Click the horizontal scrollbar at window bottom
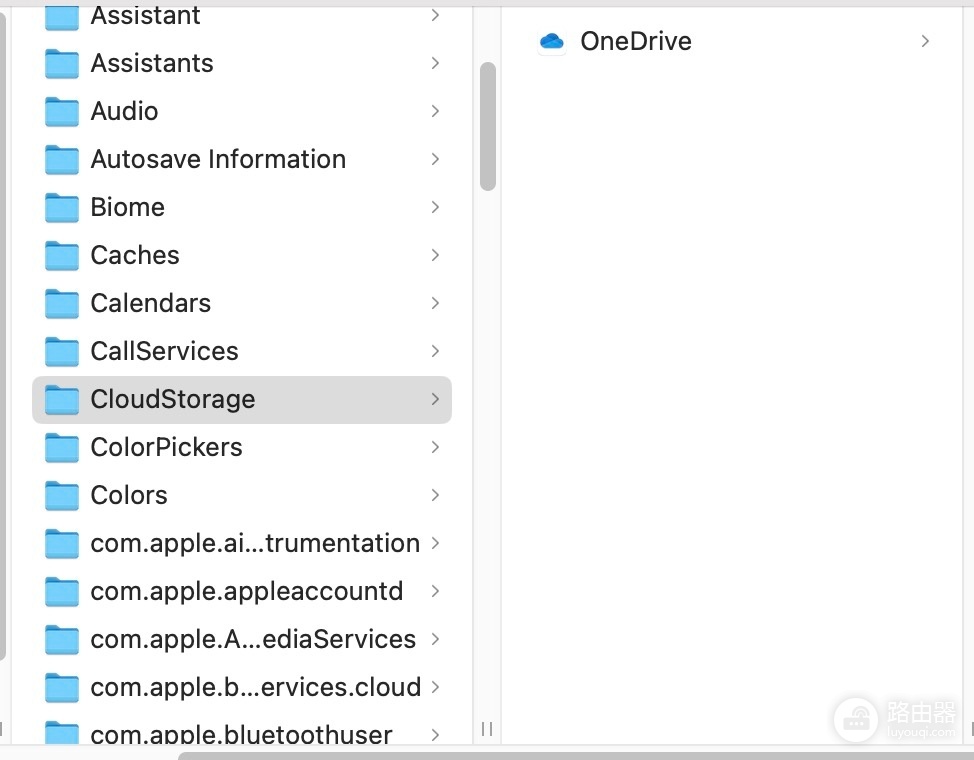 coord(576,756)
